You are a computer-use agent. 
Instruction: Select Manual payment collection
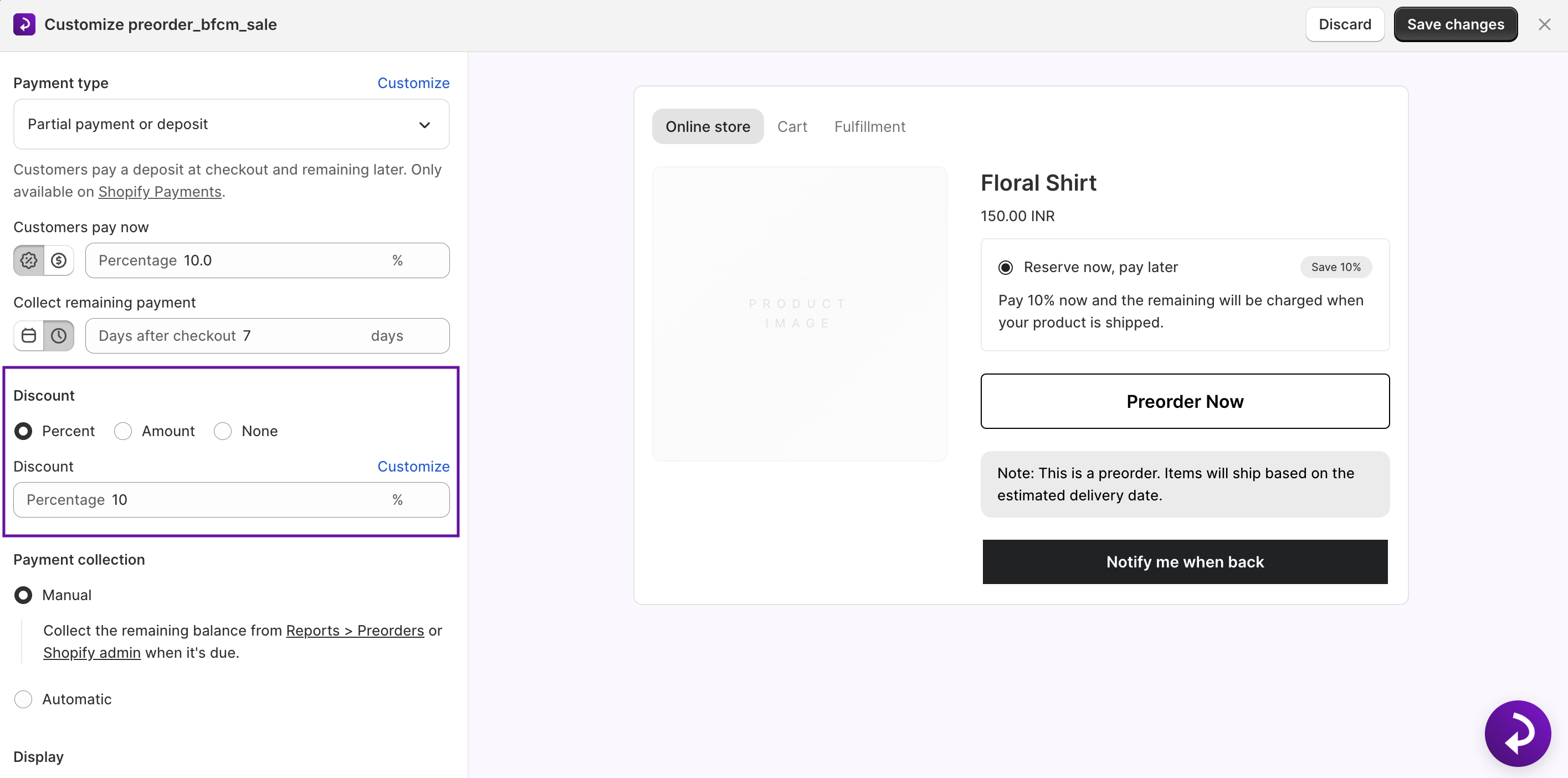(x=23, y=595)
